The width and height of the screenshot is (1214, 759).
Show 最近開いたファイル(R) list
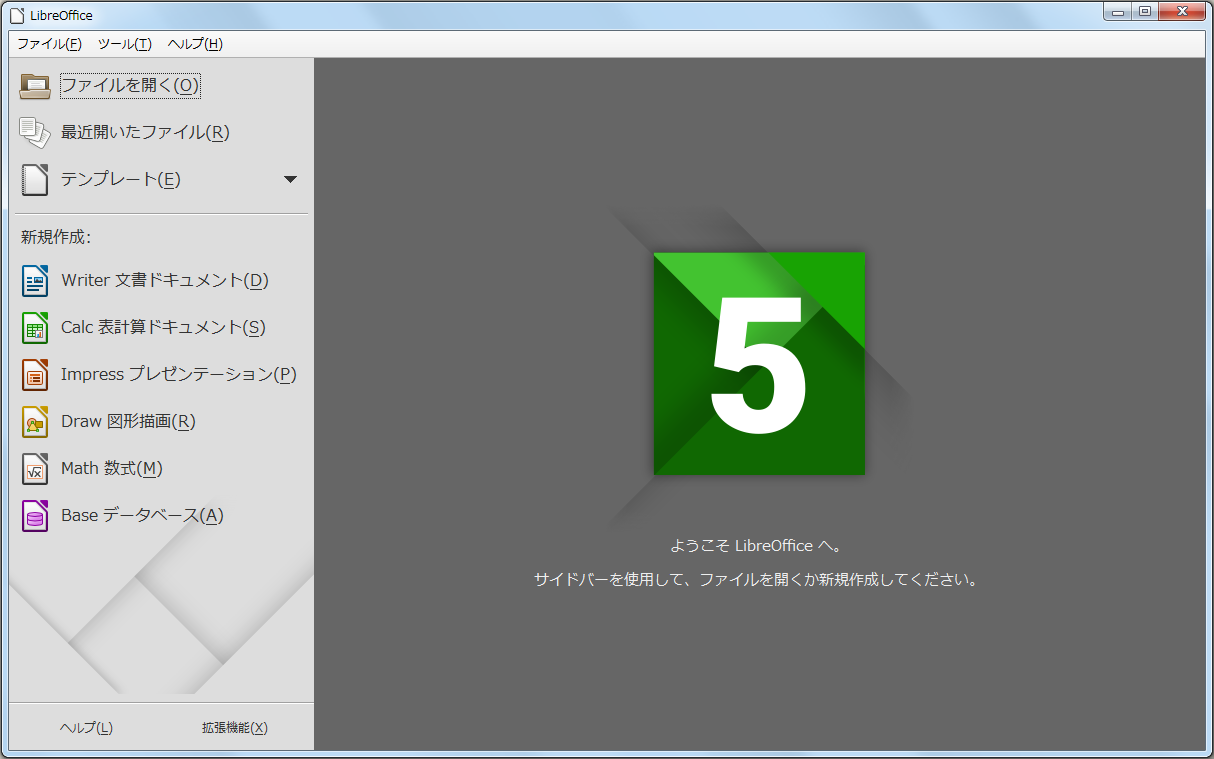click(145, 132)
